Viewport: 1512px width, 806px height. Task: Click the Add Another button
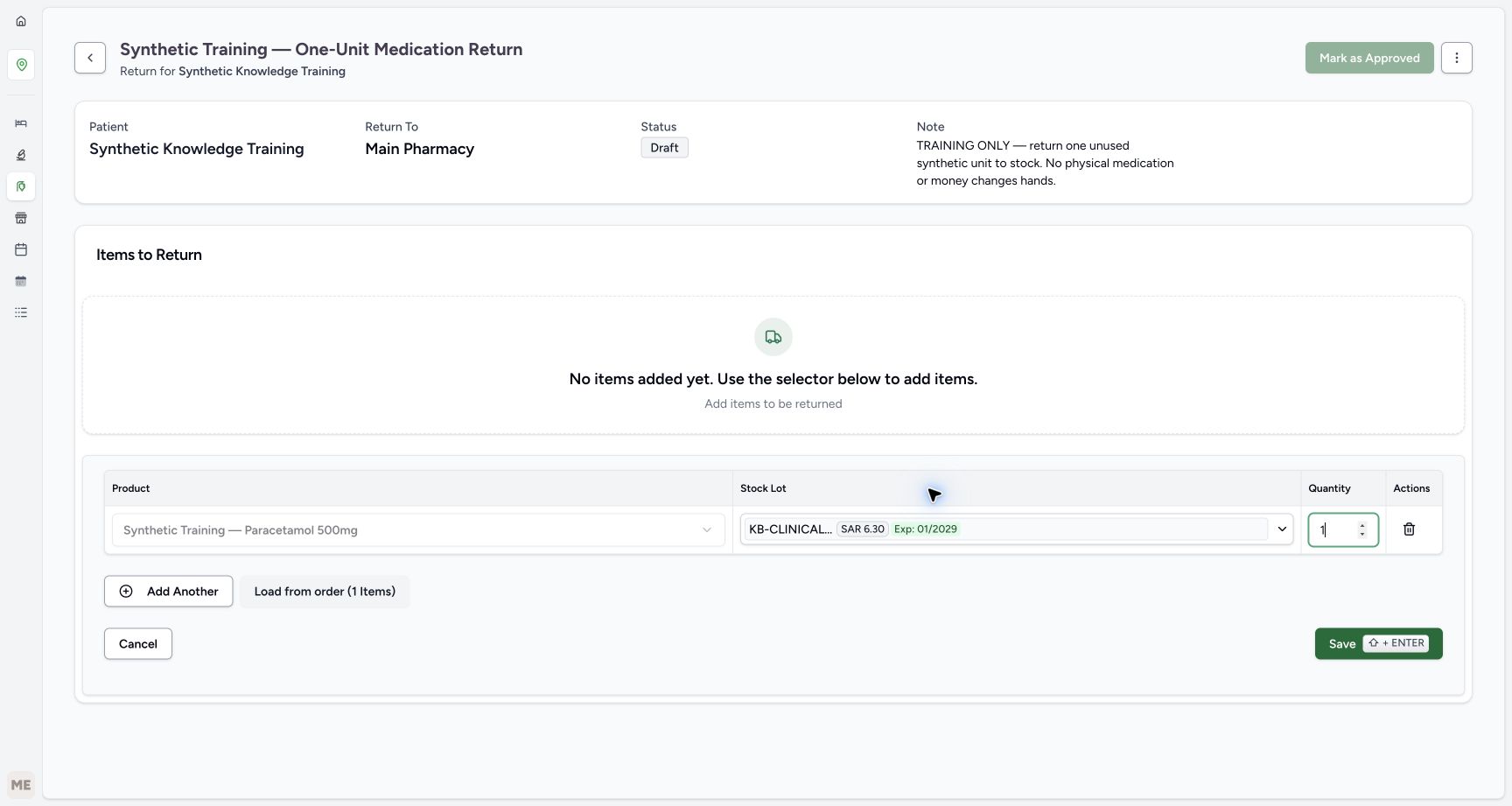[x=168, y=592]
